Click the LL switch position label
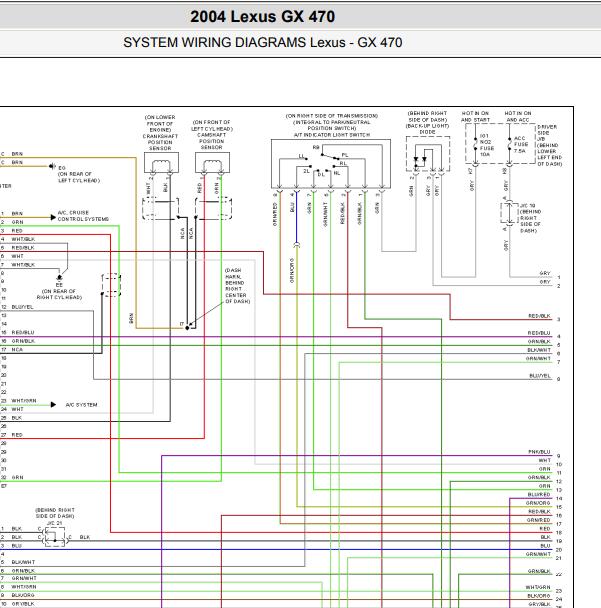Viewport: 601px width, 608px height. click(301, 156)
